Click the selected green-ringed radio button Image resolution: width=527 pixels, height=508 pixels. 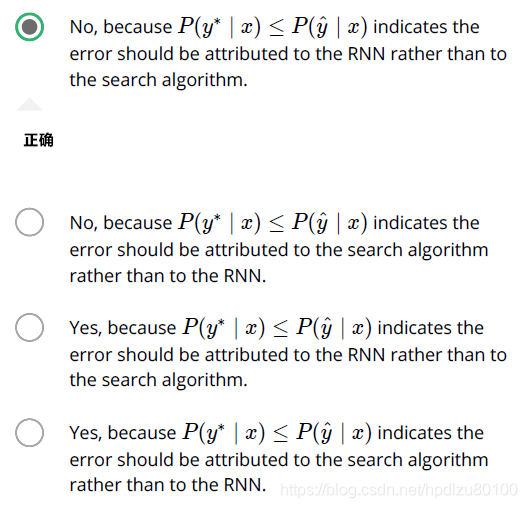[x=30, y=27]
